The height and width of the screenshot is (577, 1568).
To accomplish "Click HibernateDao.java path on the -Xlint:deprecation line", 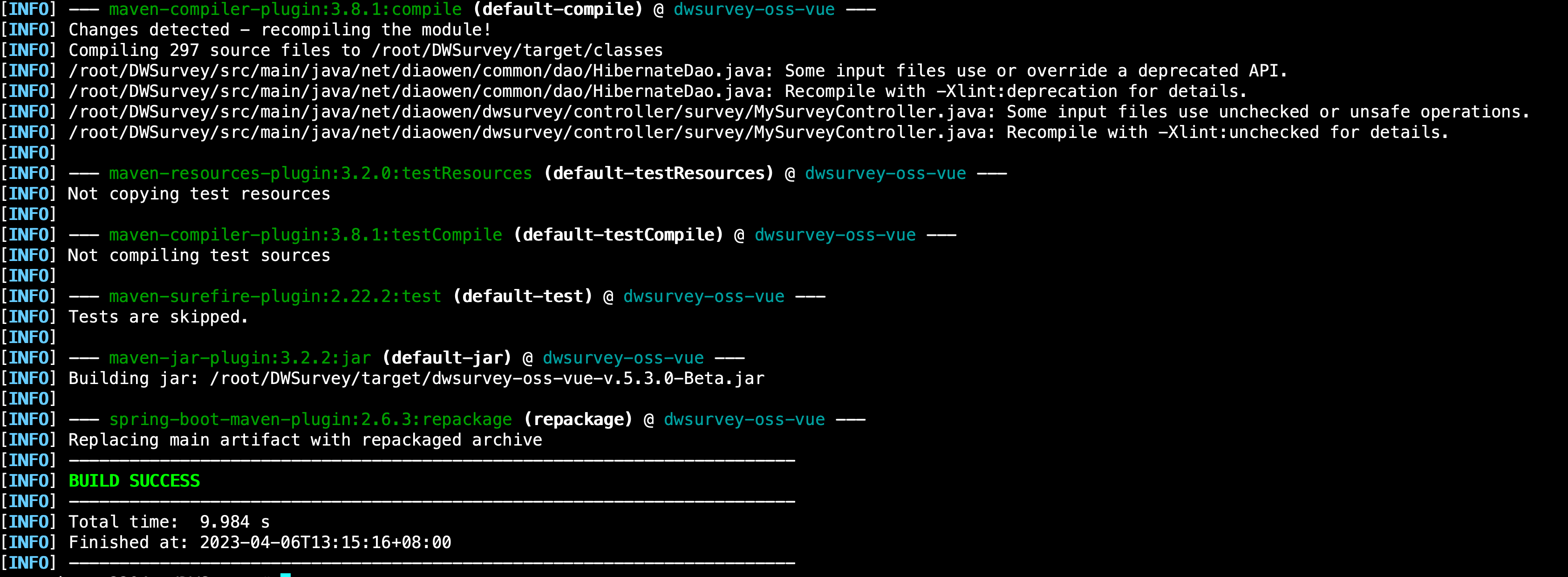I will point(421,91).
